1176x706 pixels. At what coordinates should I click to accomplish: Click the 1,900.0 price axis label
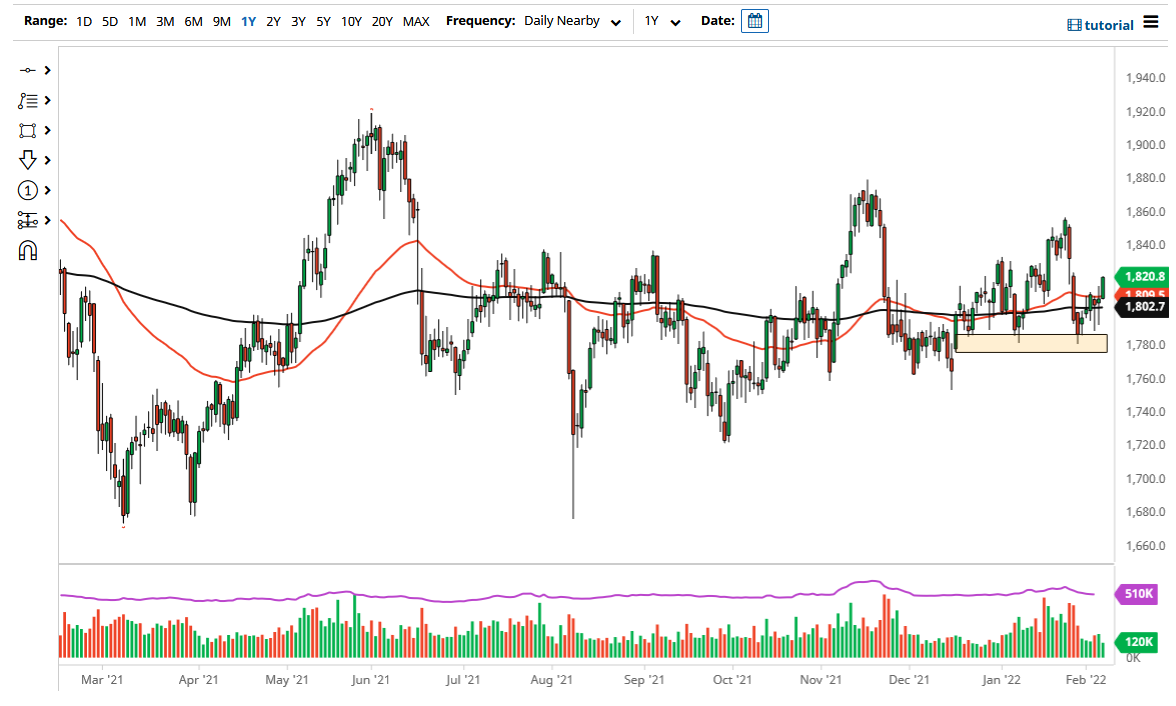1145,145
